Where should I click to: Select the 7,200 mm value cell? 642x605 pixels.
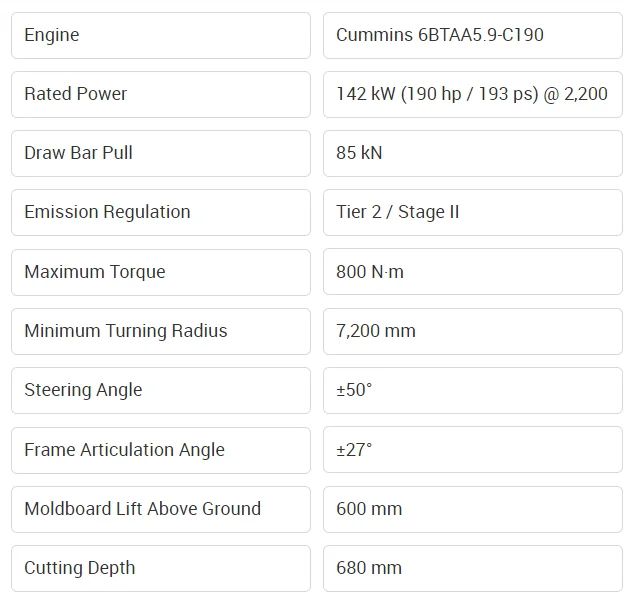pyautogui.click(x=472, y=331)
